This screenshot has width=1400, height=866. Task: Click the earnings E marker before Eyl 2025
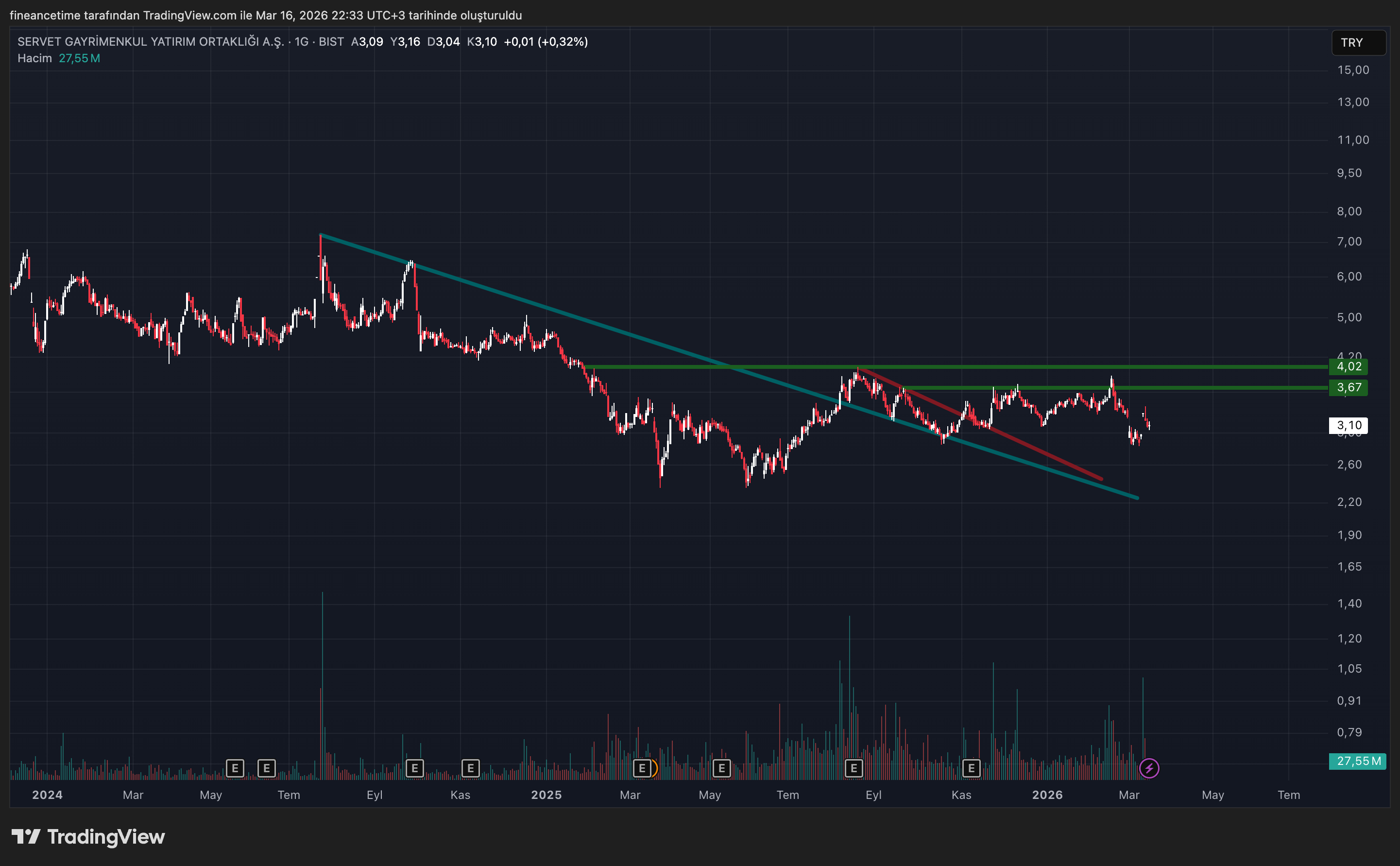tap(854, 768)
